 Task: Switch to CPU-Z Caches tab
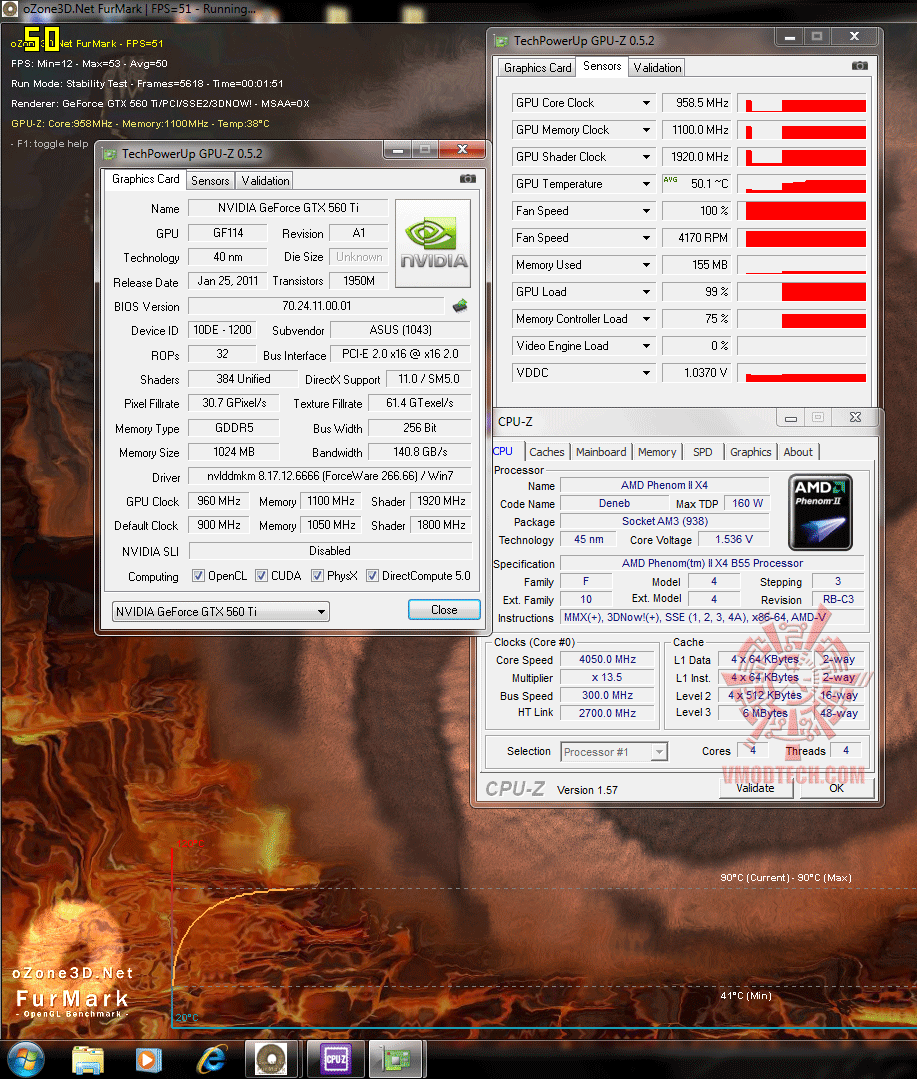pyautogui.click(x=547, y=452)
